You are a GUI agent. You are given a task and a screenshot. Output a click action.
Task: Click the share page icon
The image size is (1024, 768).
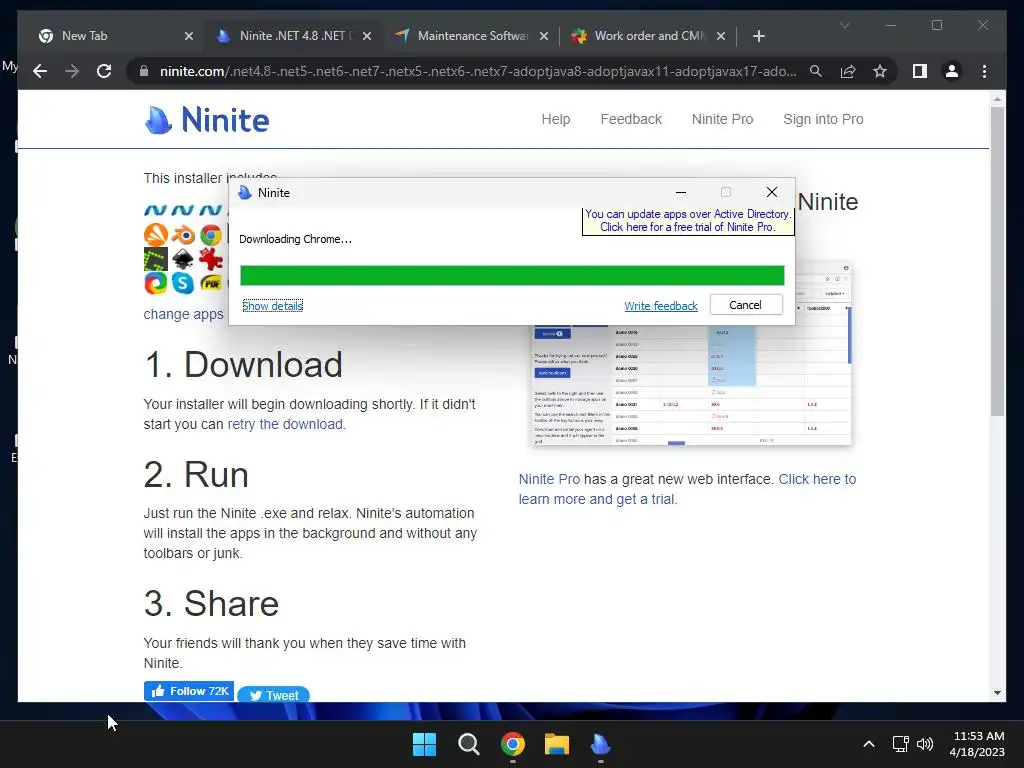point(848,71)
